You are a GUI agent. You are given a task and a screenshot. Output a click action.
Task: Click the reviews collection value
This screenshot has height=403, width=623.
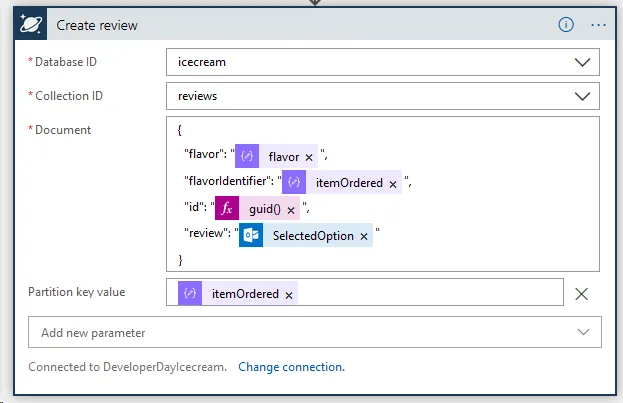tap(197, 96)
